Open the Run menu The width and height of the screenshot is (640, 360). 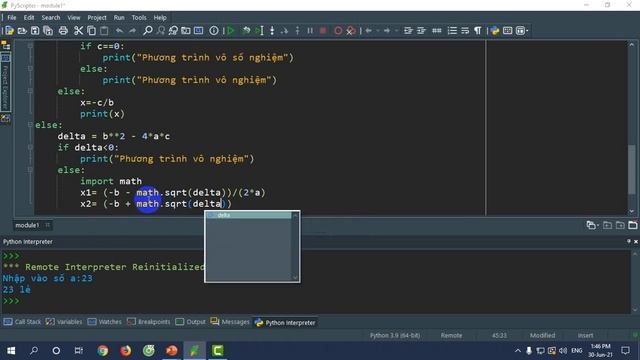point(119,18)
